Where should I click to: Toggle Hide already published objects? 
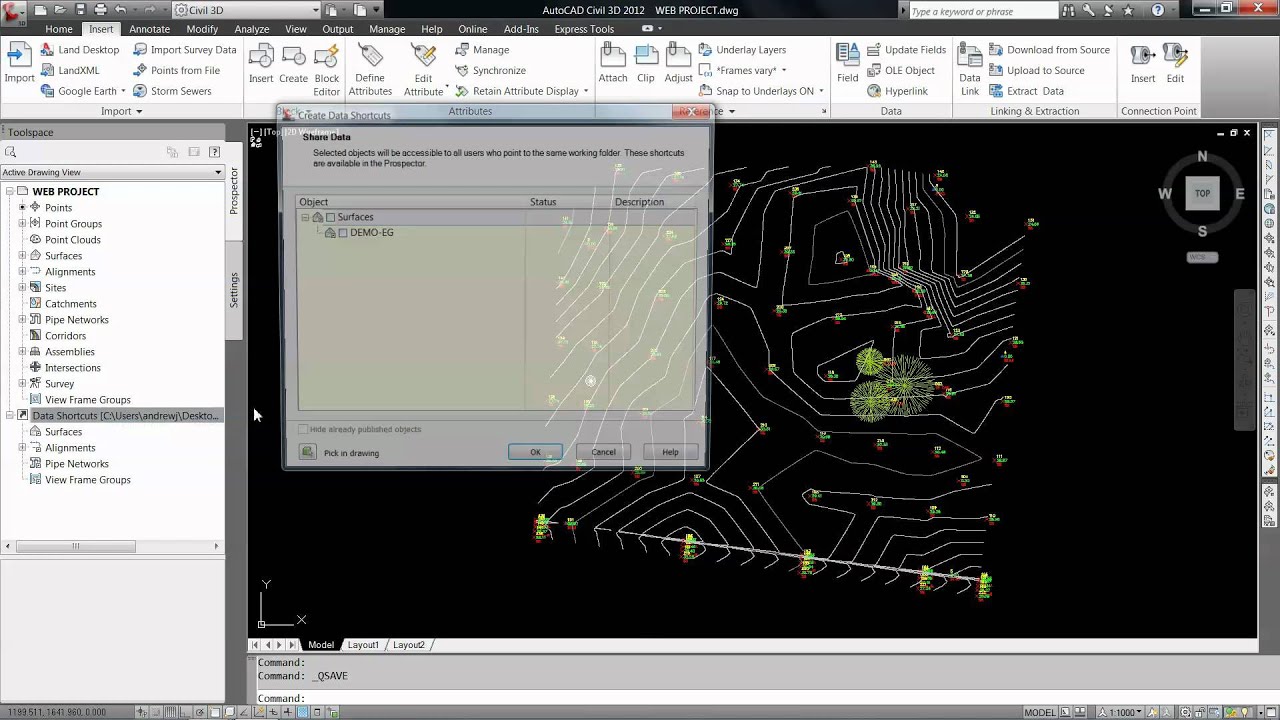[x=304, y=429]
